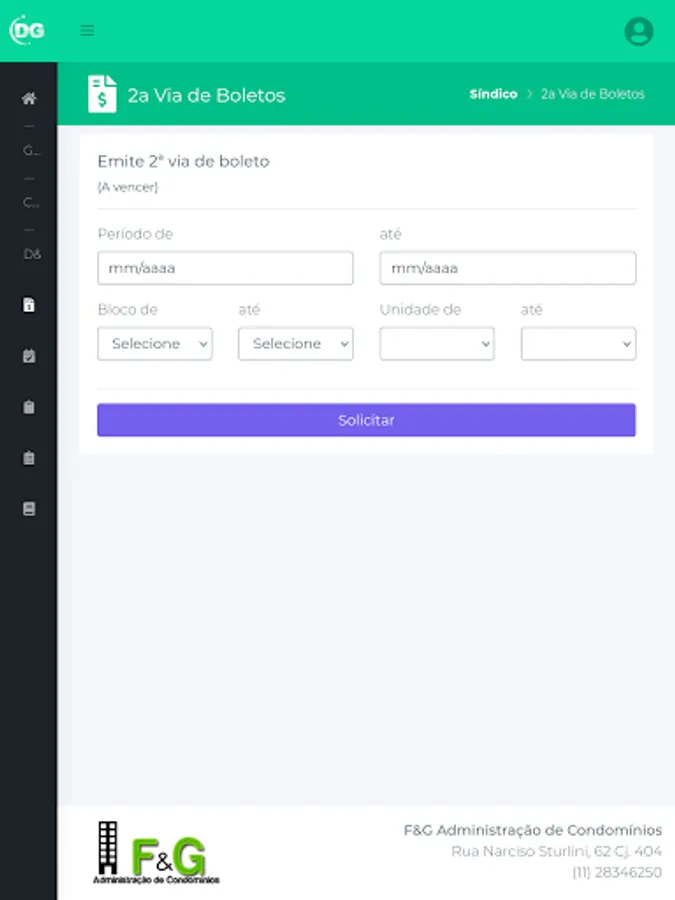This screenshot has width=675, height=900.
Task: Click the Período 'até' date field
Action: click(x=508, y=268)
